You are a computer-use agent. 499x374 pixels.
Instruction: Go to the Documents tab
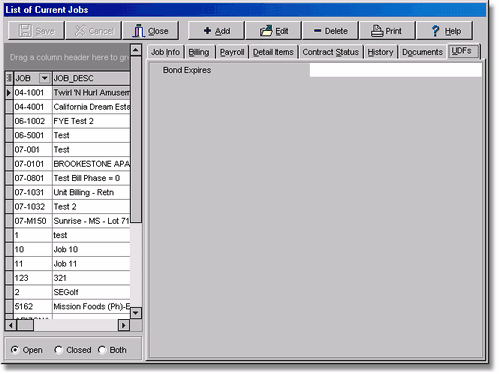[422, 52]
